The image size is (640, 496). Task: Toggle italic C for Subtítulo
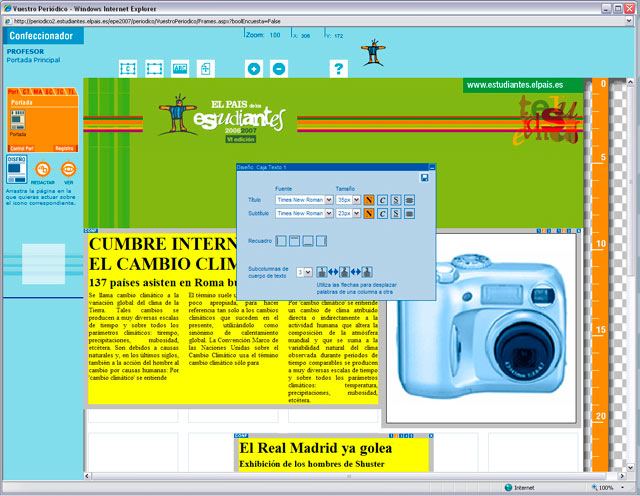pyautogui.click(x=383, y=213)
